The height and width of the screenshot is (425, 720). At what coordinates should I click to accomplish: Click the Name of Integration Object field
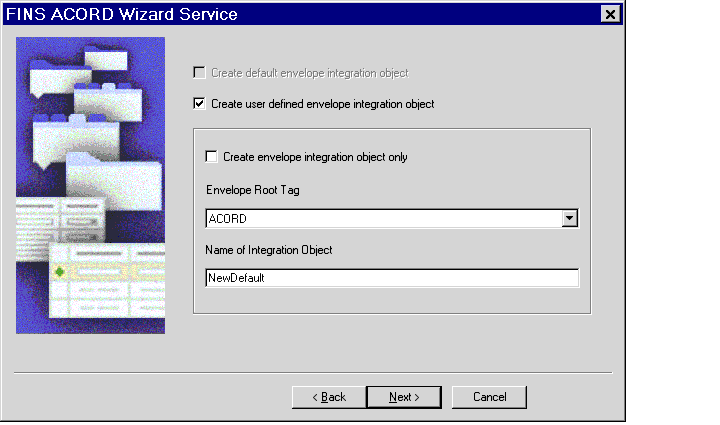392,278
